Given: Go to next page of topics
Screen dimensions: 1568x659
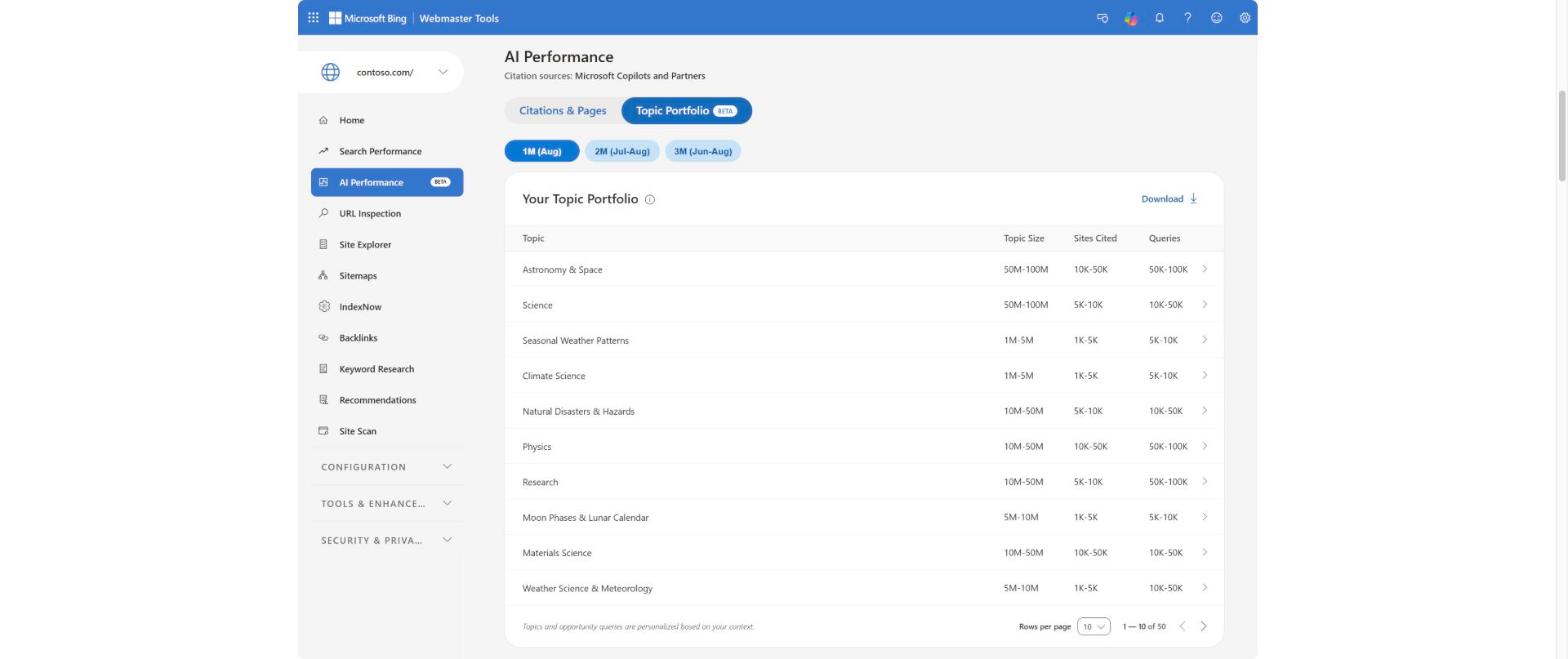Looking at the screenshot, I should point(1203,626).
